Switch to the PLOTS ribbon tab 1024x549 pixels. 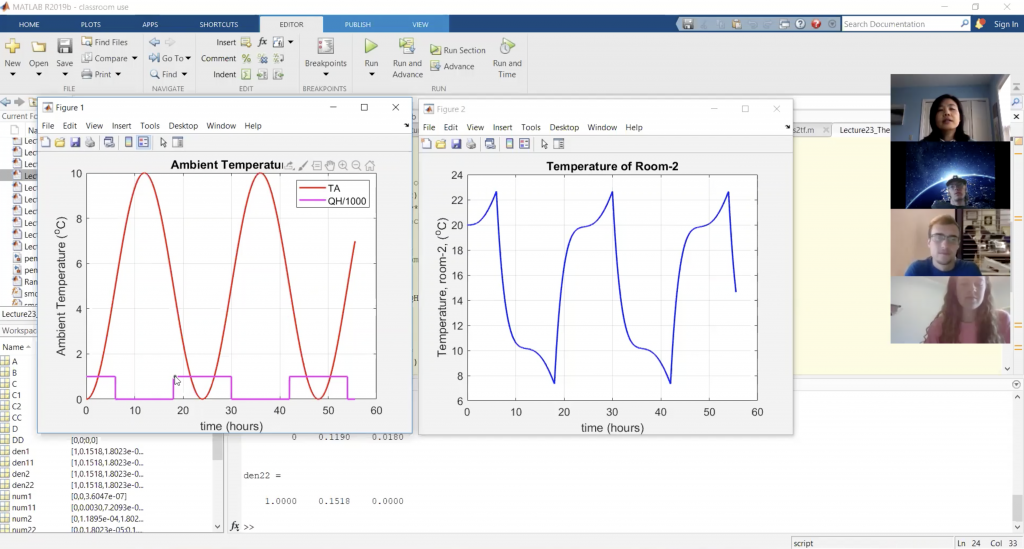pyautogui.click(x=90, y=23)
